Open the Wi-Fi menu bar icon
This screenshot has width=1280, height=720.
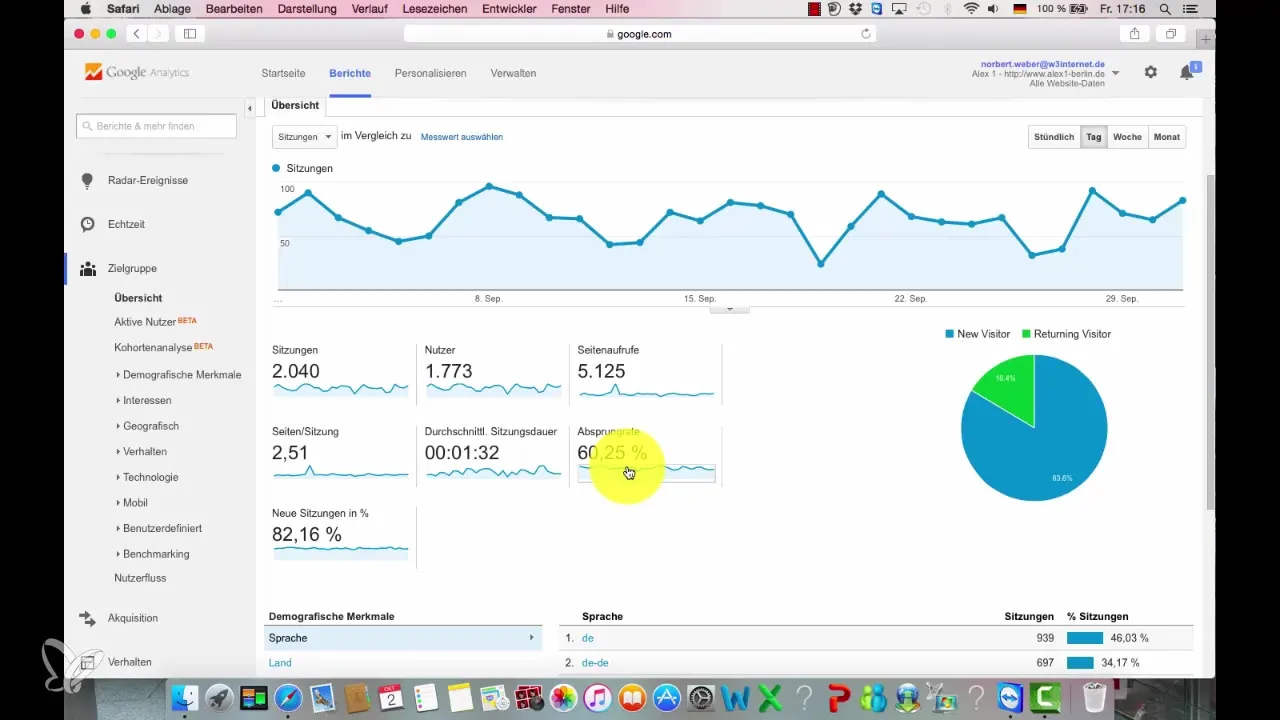971,9
